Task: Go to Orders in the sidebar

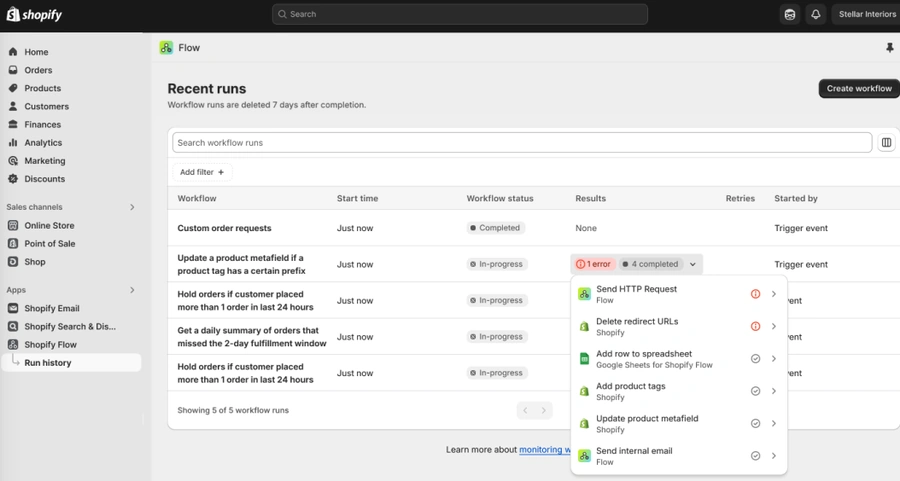Action: pyautogui.click(x=38, y=70)
